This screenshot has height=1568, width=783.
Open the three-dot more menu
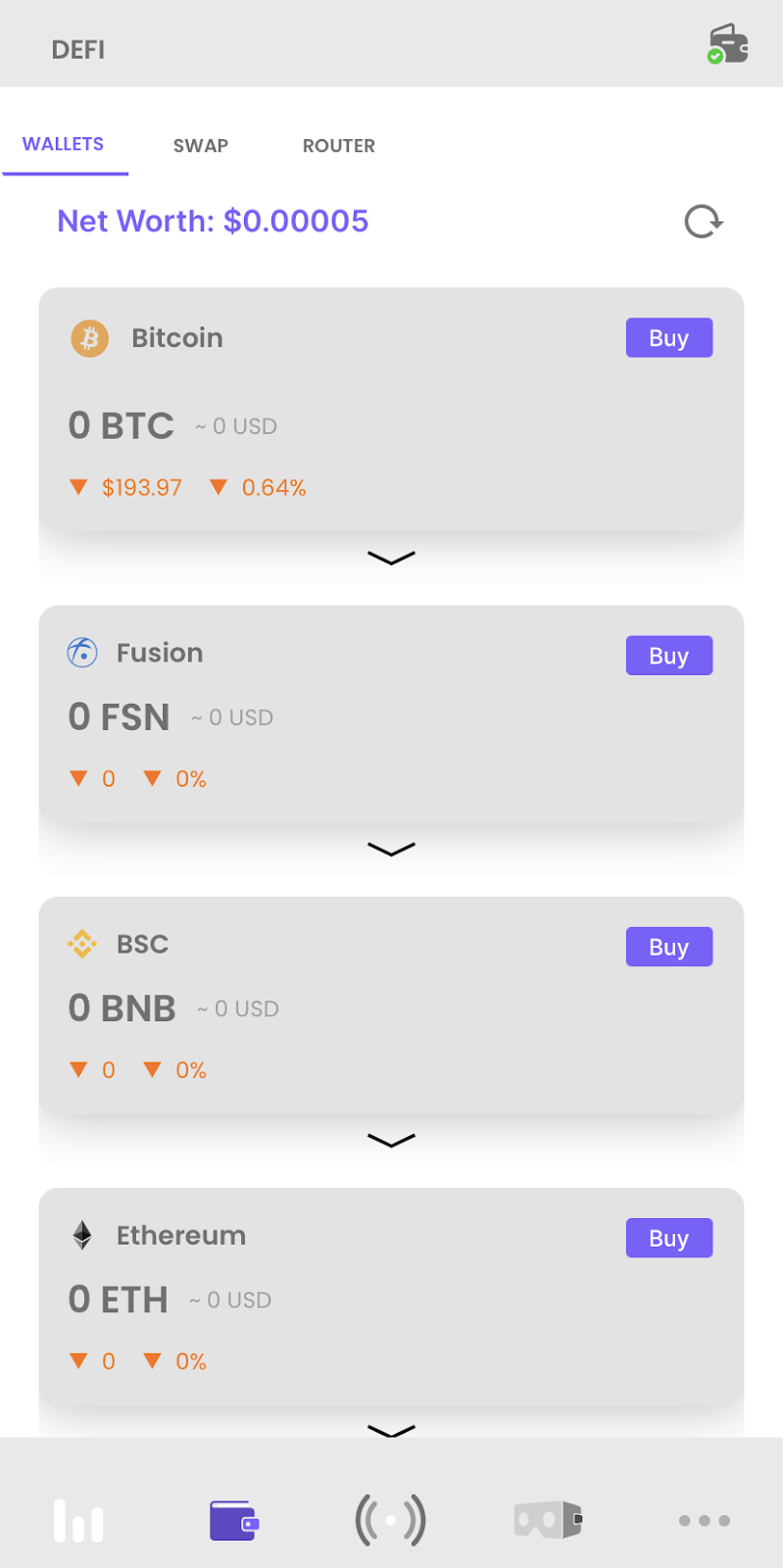coord(704,1520)
